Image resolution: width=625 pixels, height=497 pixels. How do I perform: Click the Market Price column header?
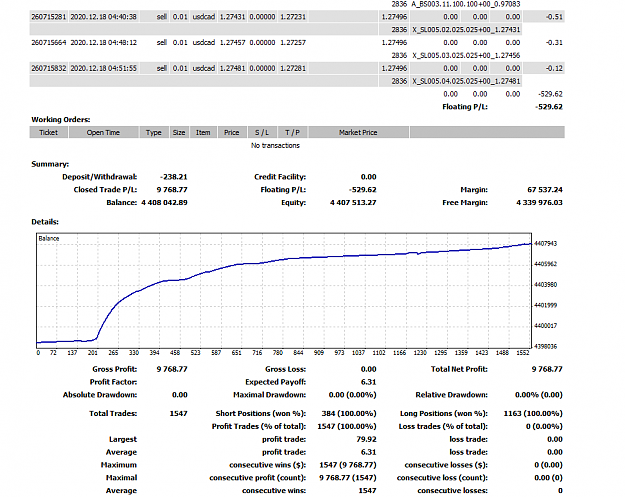pos(358,132)
